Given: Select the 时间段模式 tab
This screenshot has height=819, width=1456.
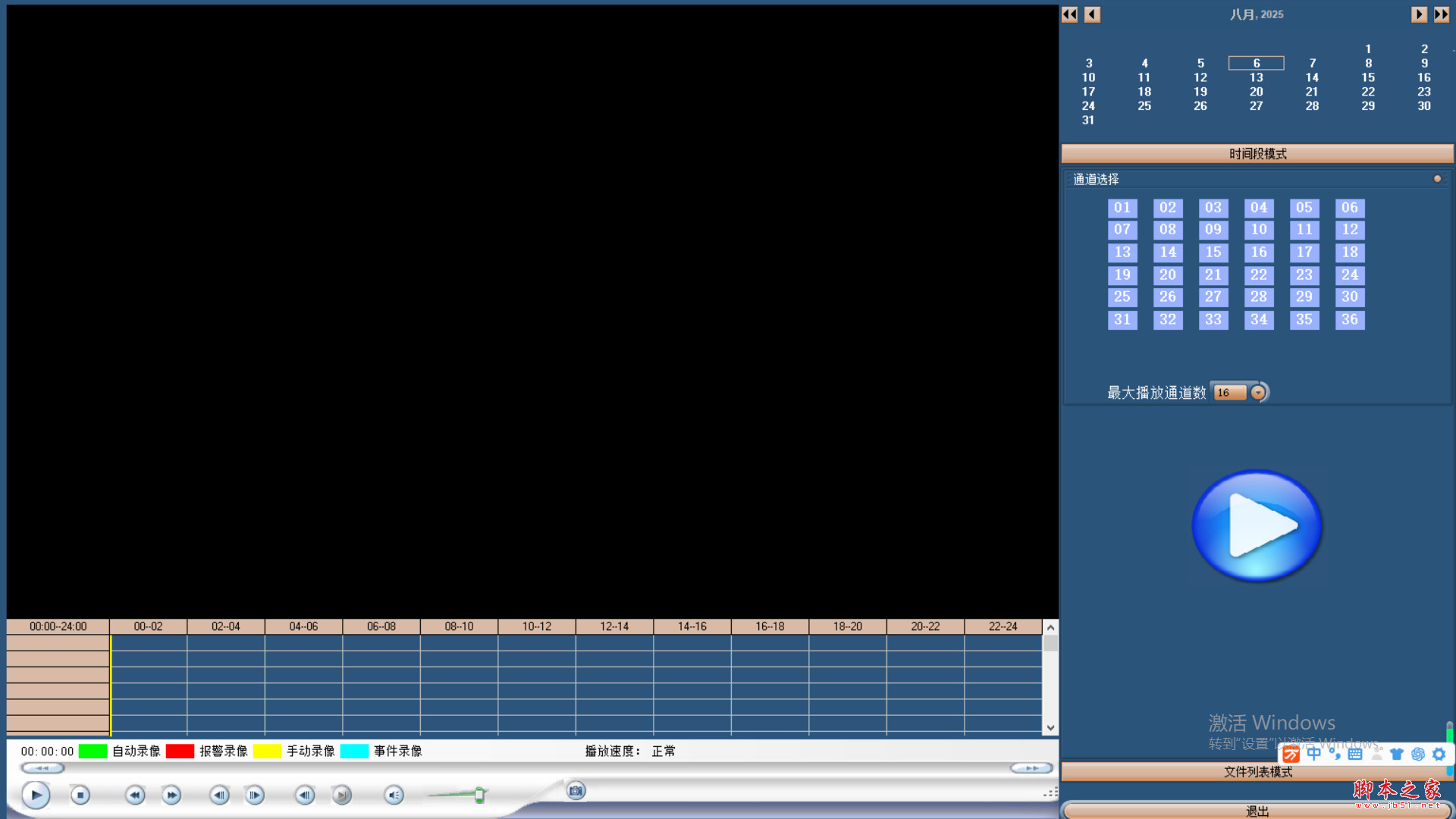Looking at the screenshot, I should [x=1257, y=154].
